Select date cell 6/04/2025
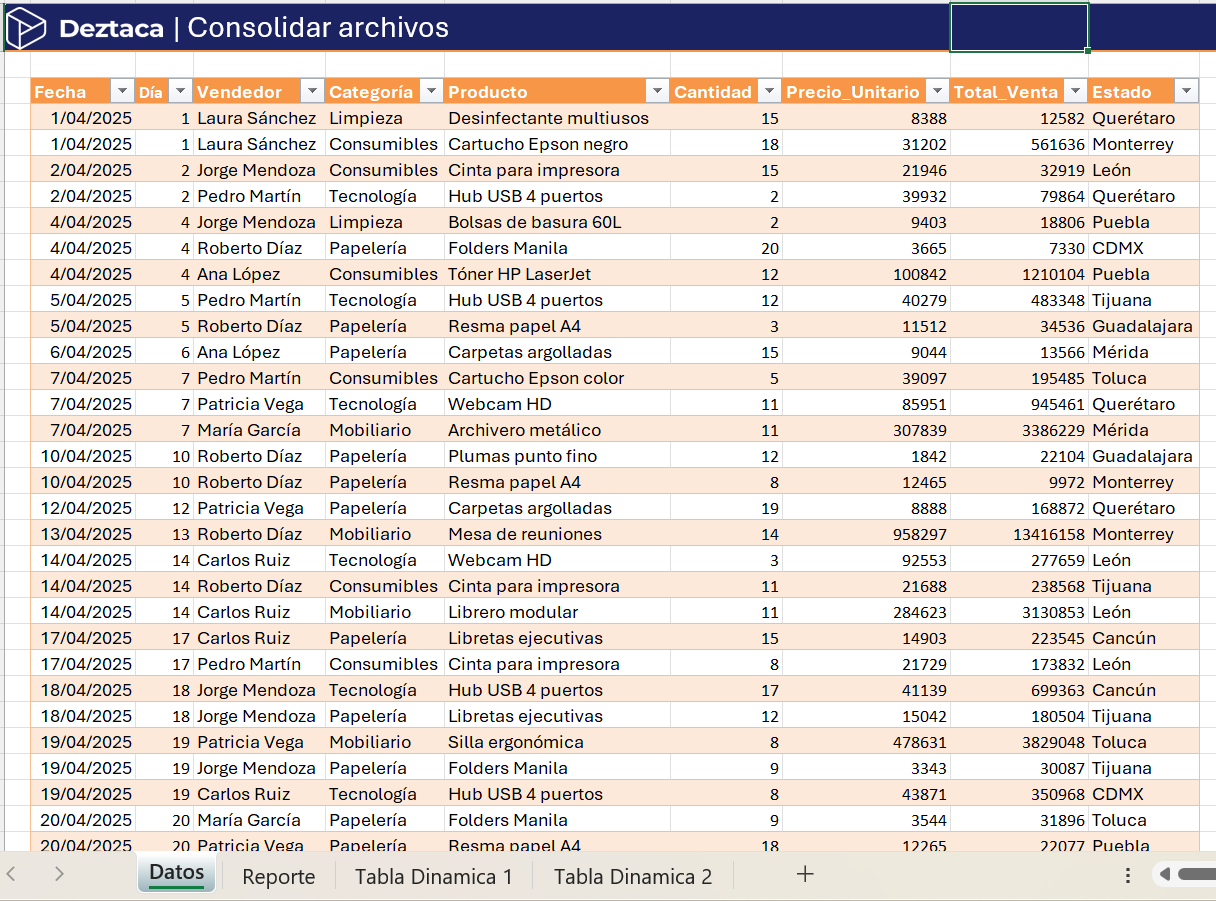 click(x=83, y=352)
